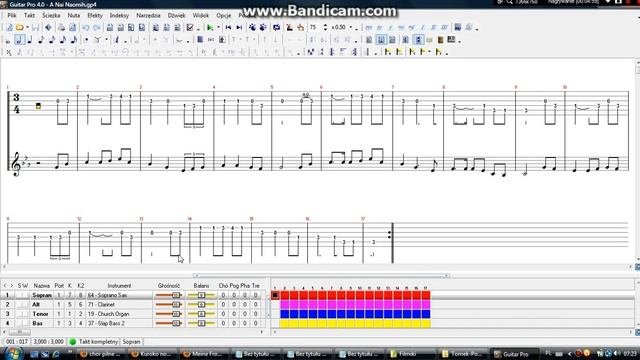Screen dimensions: 640x360
Task: Select the sixteenth note duration icon
Action: 52,40
